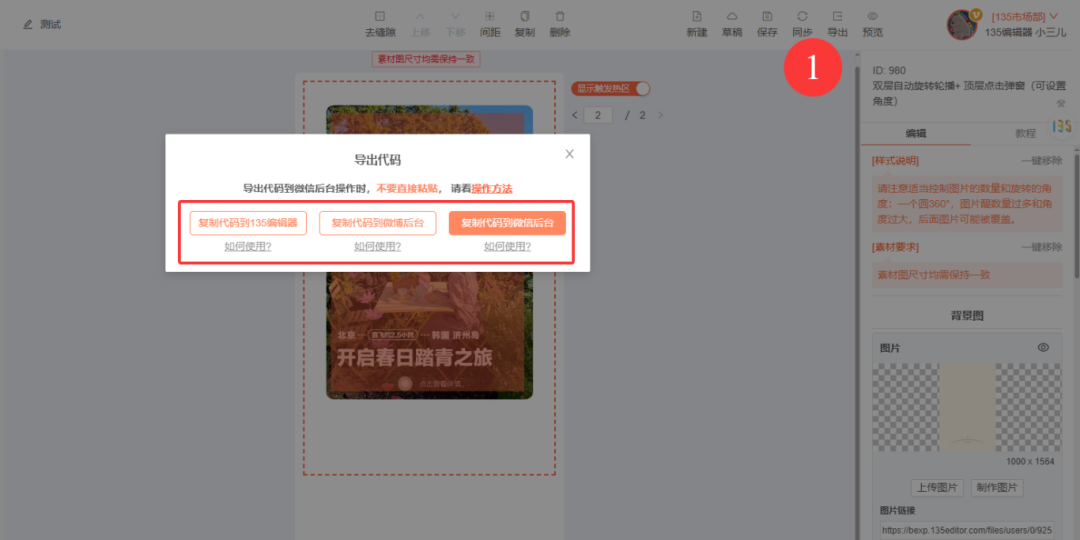This screenshot has width=1080, height=540.
Task: Click the page number input field
Action: click(598, 115)
